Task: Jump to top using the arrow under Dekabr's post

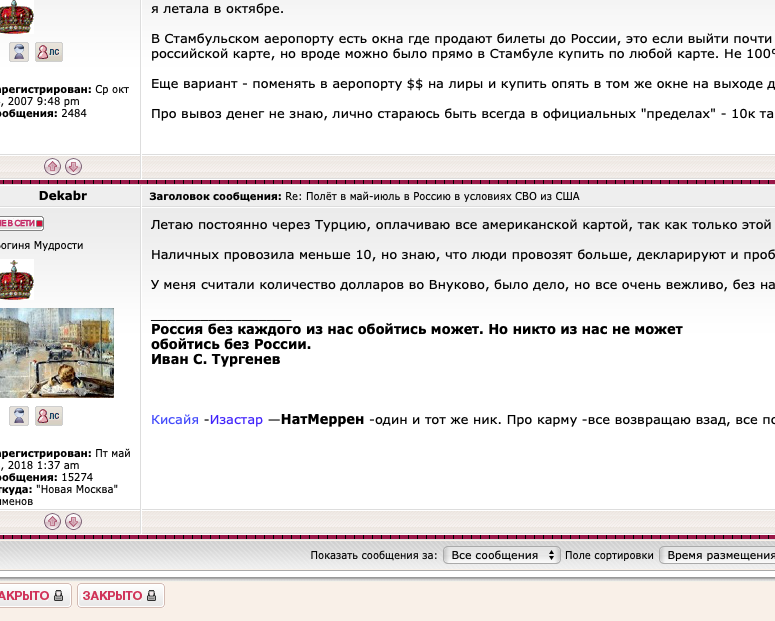Action: click(52, 521)
